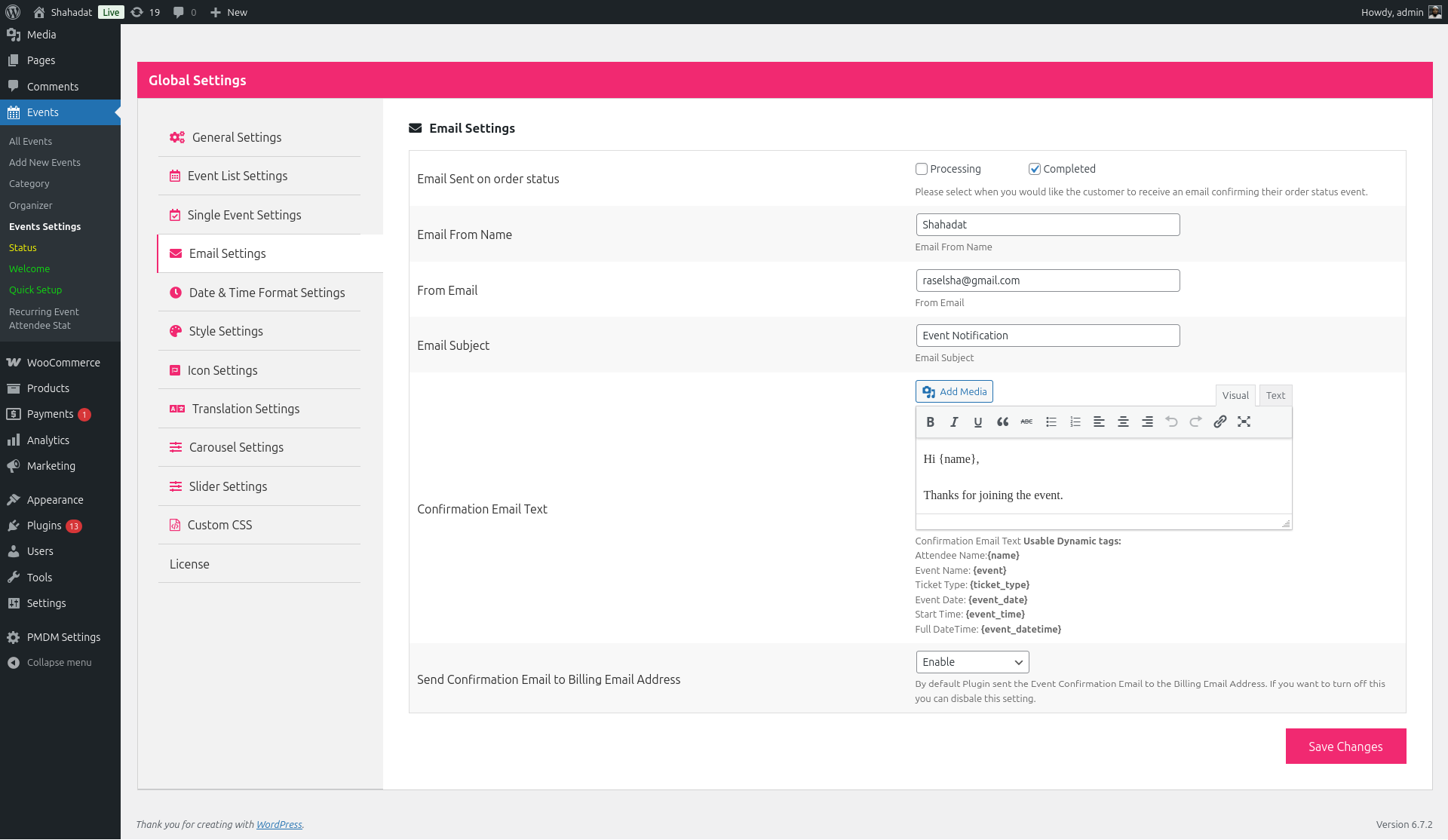Click the editor resize handle corner

(x=1286, y=523)
